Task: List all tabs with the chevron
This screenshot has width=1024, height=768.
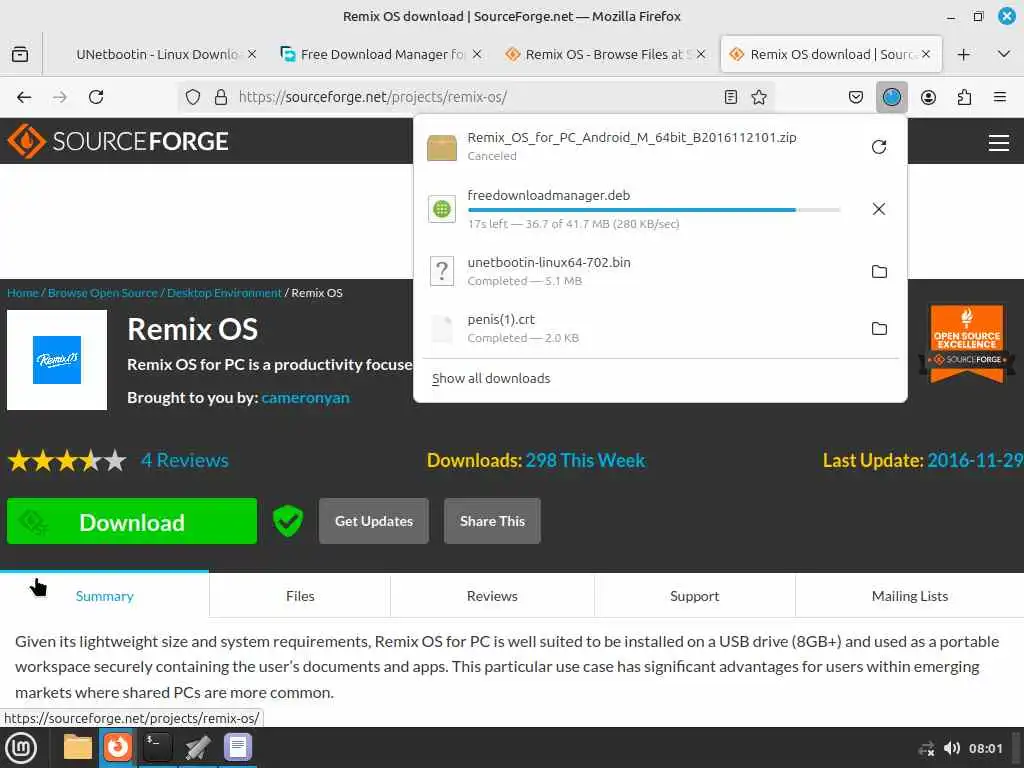Action: 1004,54
